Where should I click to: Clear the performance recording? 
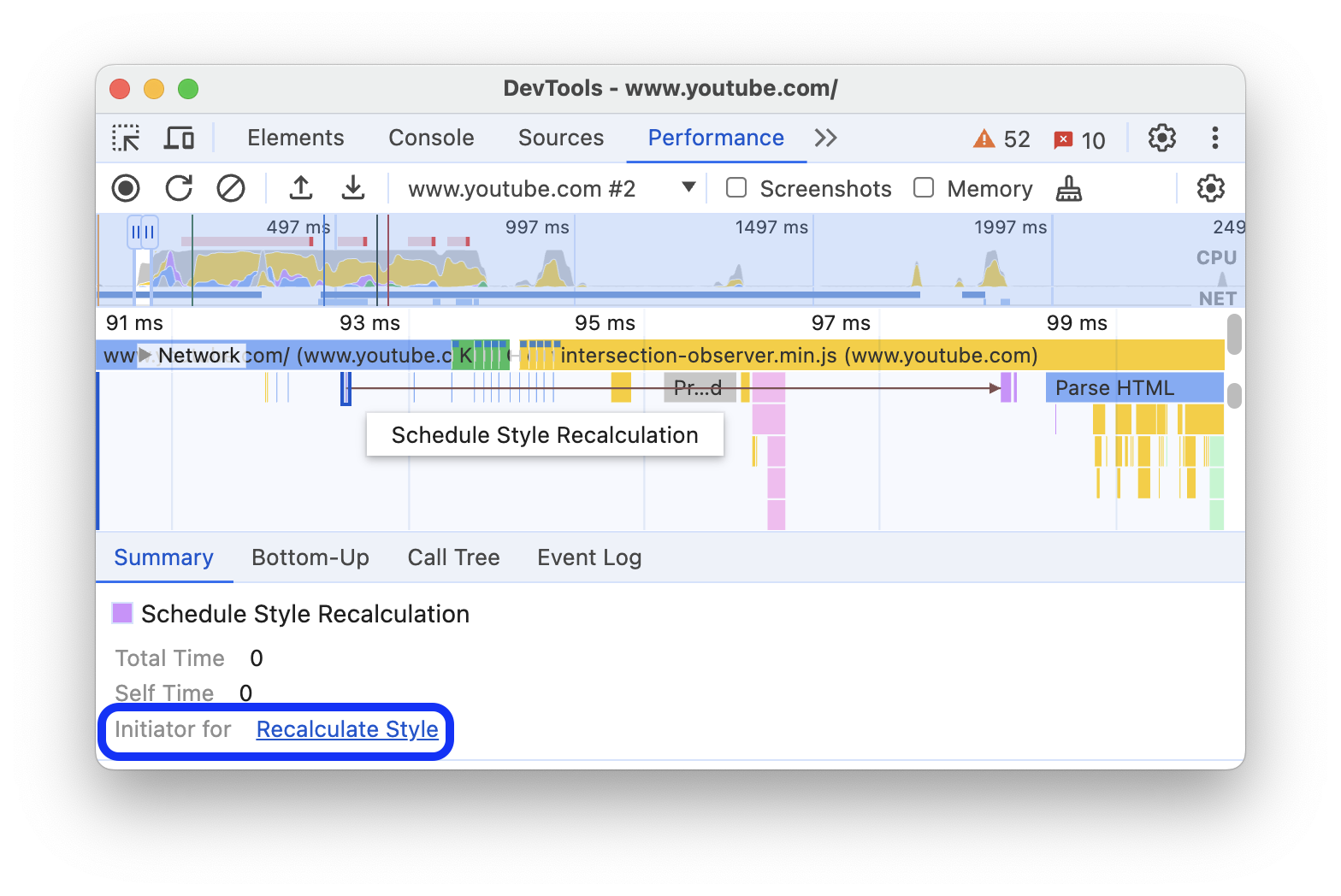tap(231, 188)
